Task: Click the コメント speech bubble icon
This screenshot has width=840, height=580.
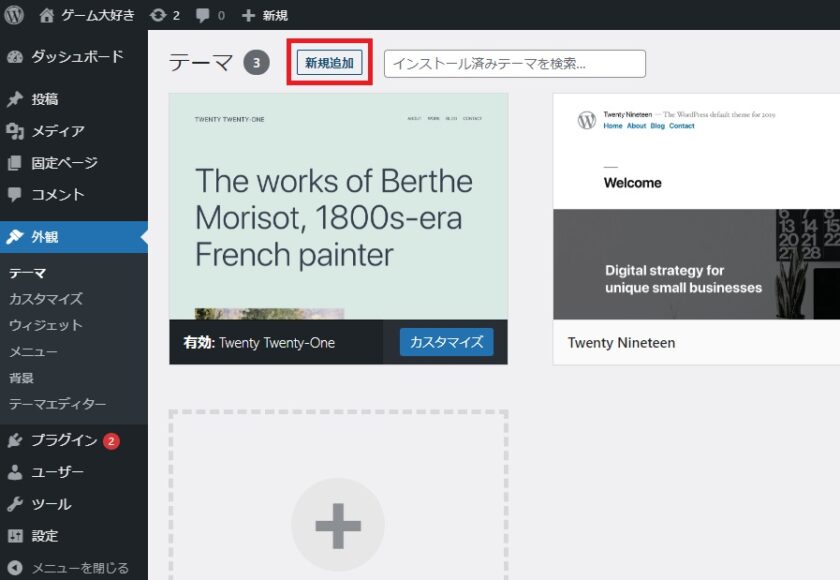Action: [x=15, y=194]
